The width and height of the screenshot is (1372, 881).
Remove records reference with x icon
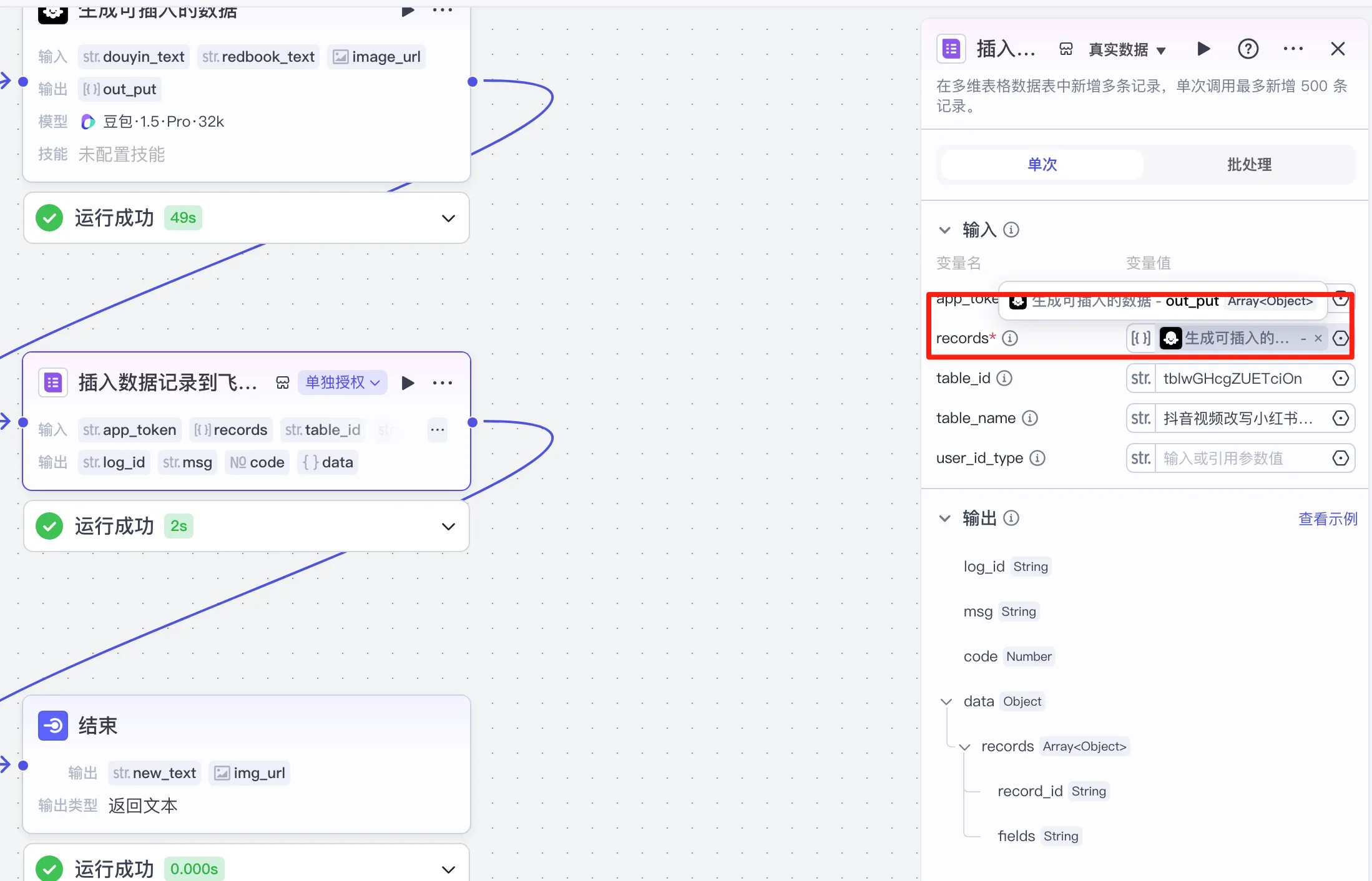point(1318,338)
